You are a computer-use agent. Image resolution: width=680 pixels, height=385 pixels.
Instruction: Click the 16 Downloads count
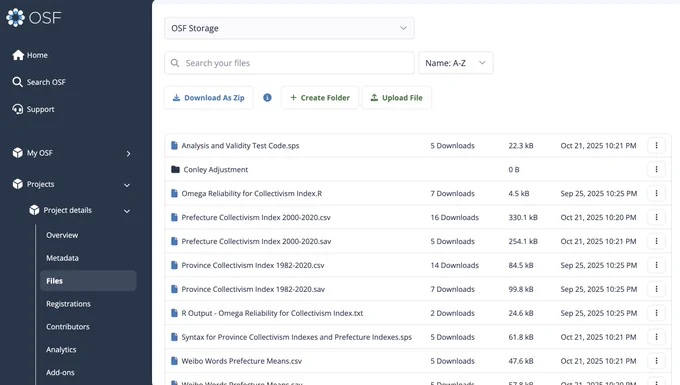(x=454, y=217)
